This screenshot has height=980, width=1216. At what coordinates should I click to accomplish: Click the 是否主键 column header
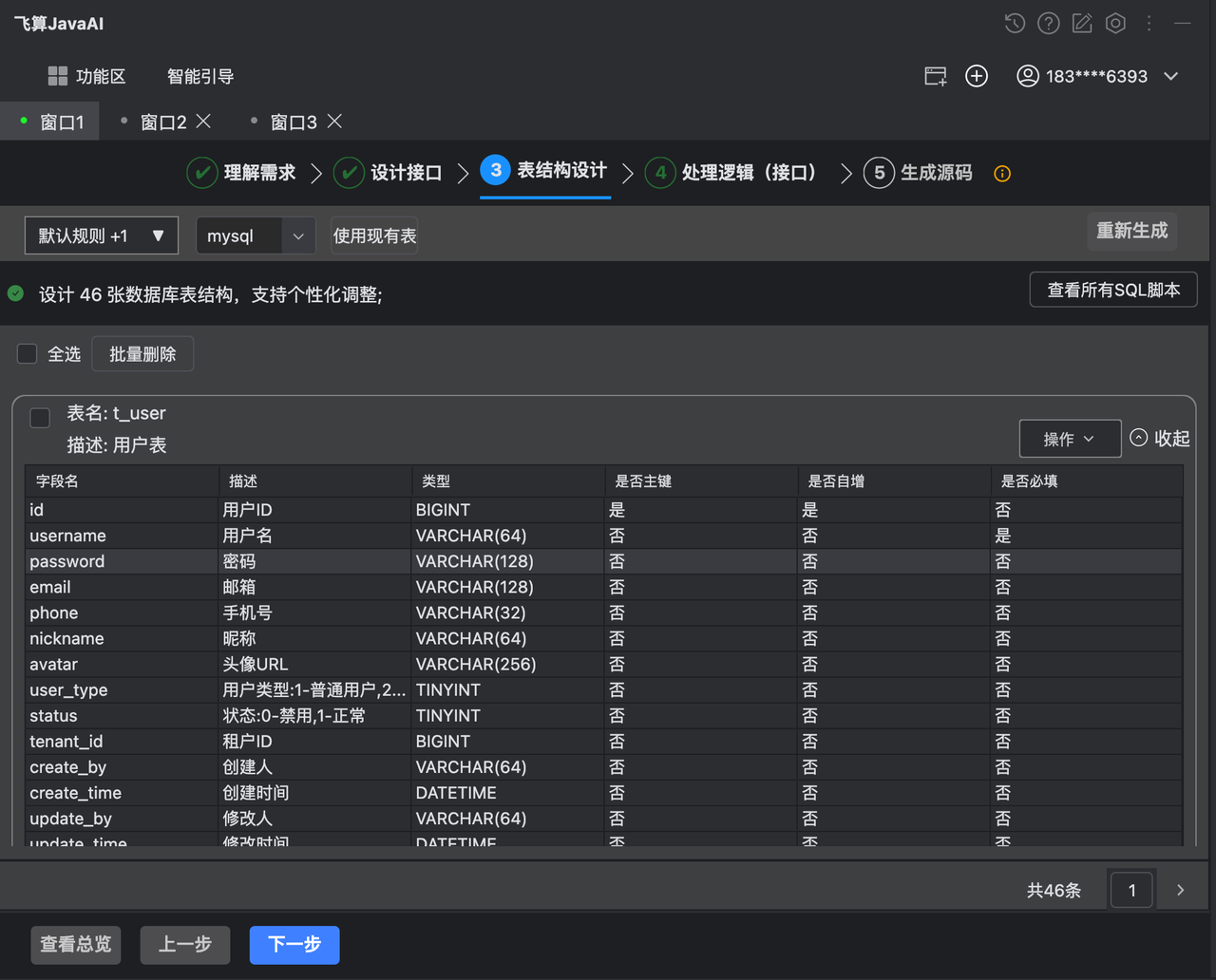[700, 481]
